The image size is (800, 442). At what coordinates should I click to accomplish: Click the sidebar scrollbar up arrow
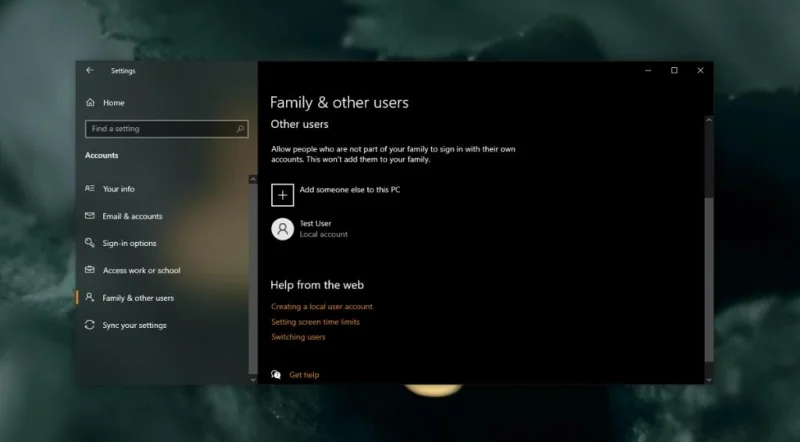[x=253, y=179]
